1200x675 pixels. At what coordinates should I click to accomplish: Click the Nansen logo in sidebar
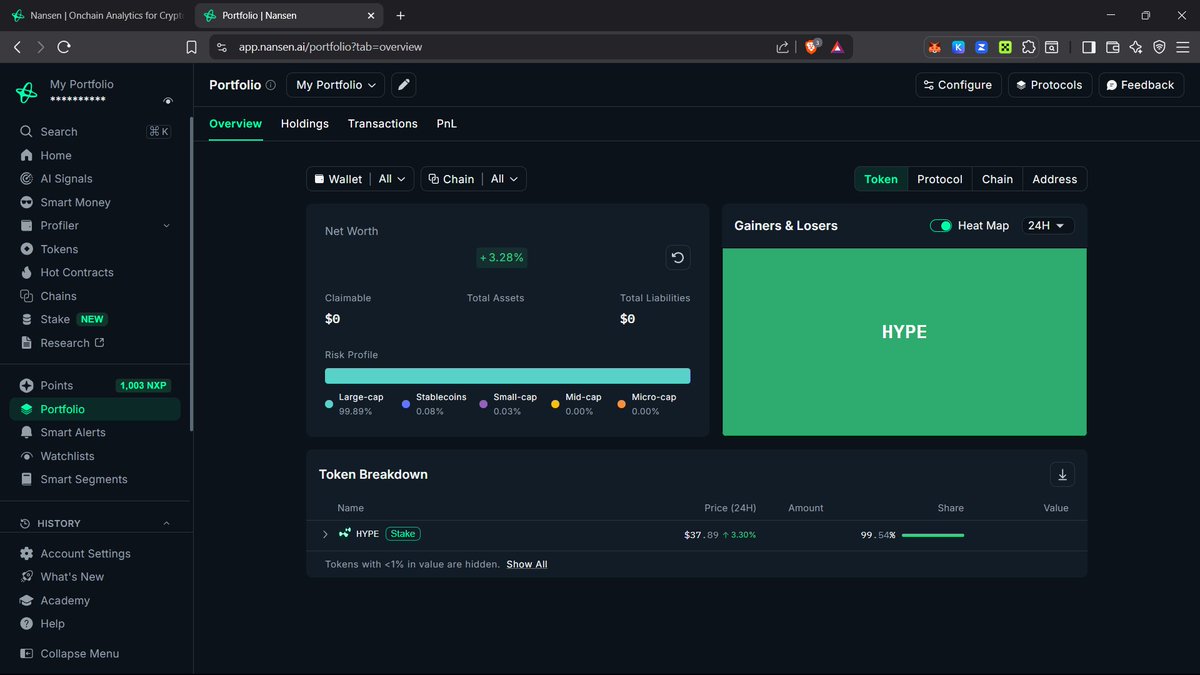point(26,92)
